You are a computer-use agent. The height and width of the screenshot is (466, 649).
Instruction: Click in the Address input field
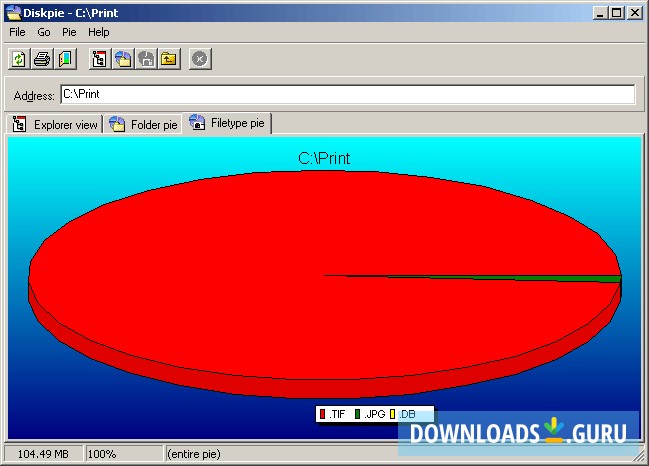347,94
